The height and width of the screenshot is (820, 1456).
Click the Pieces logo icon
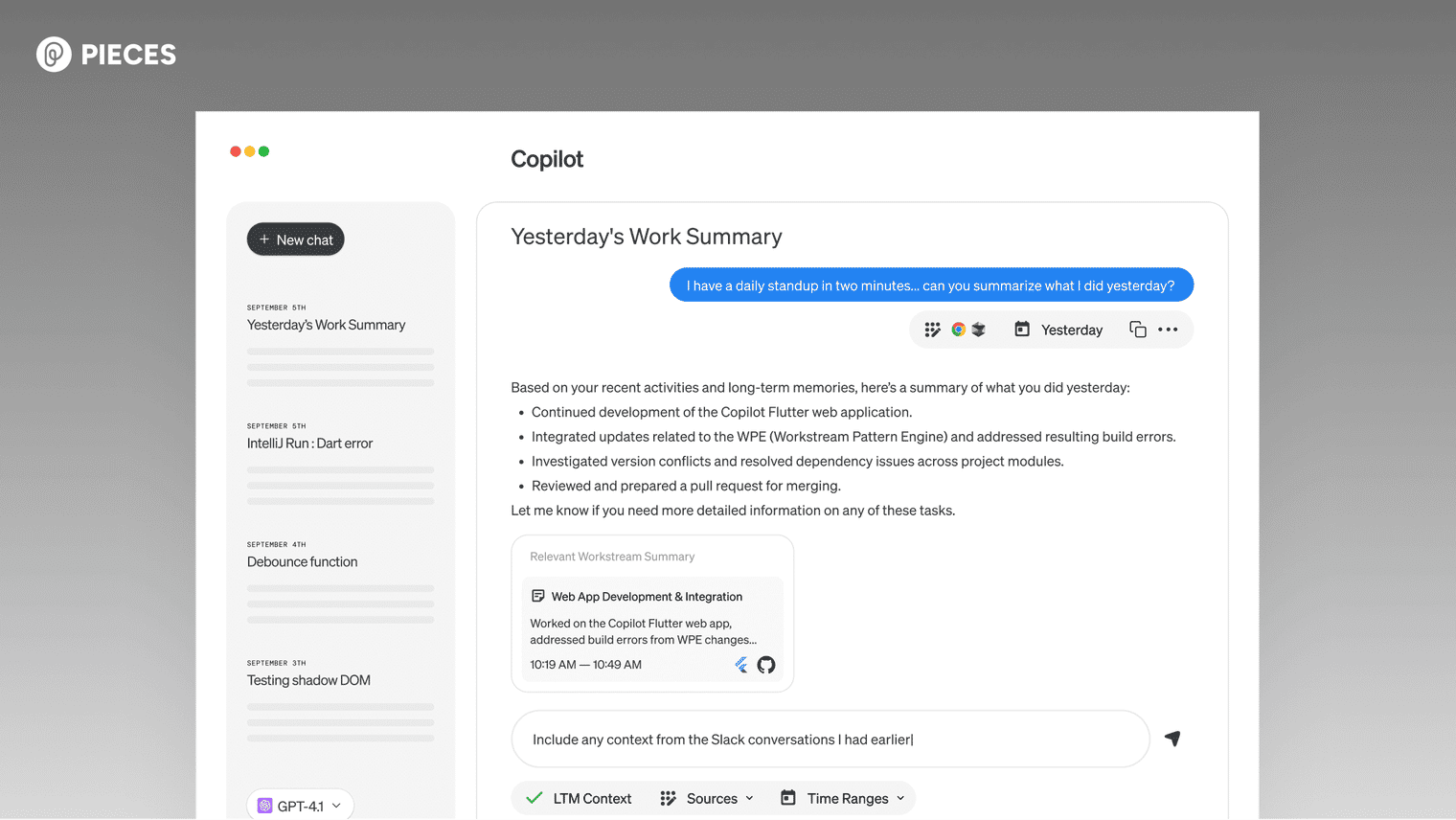tap(54, 55)
